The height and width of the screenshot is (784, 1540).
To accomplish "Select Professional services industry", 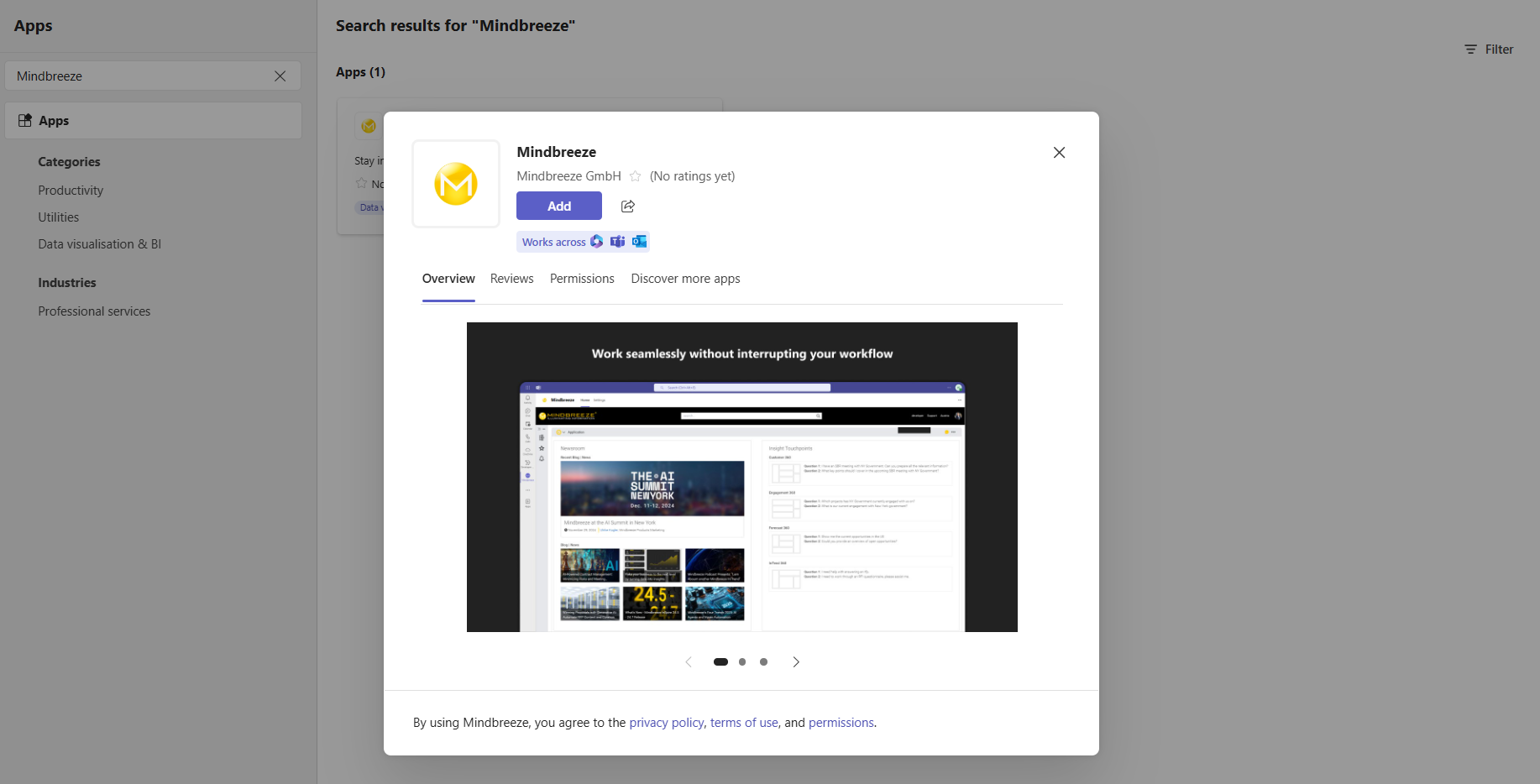I will (94, 311).
